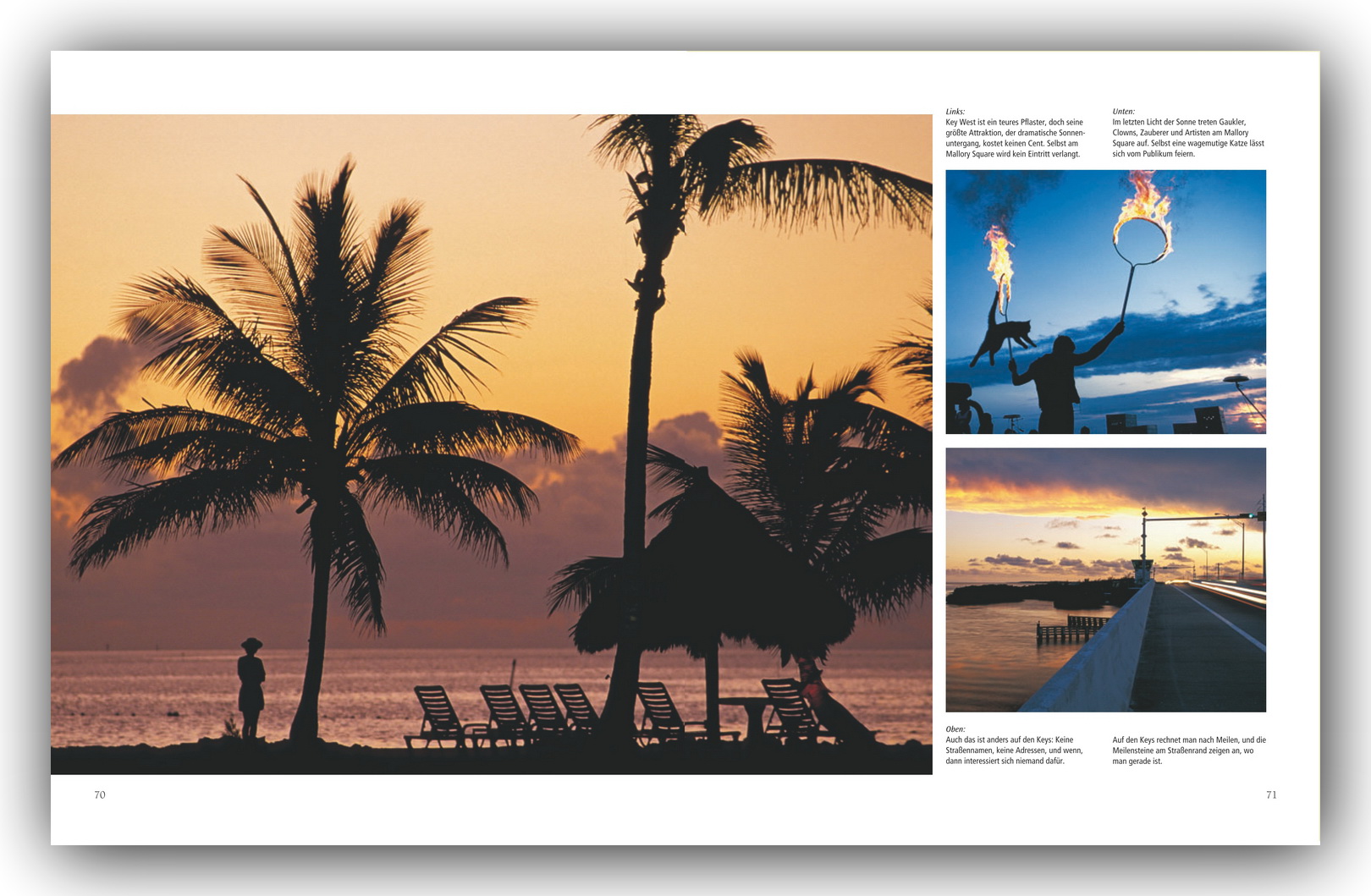
Task: Open the bridge at sunset photo
Action: [1105, 580]
